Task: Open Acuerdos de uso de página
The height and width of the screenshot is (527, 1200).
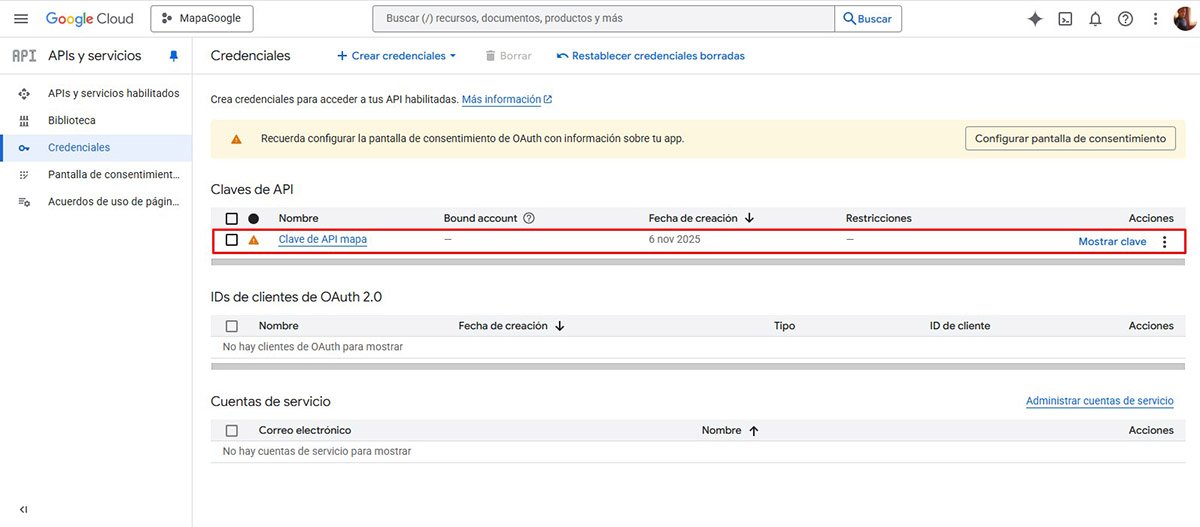Action: point(114,201)
